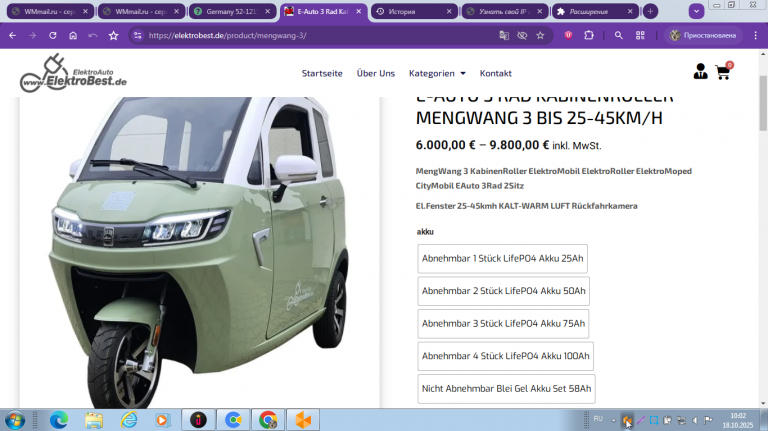
Task: Close the История tab
Action: click(x=449, y=11)
